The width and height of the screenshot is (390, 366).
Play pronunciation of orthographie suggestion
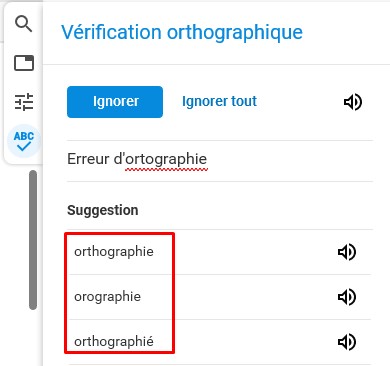click(x=347, y=252)
